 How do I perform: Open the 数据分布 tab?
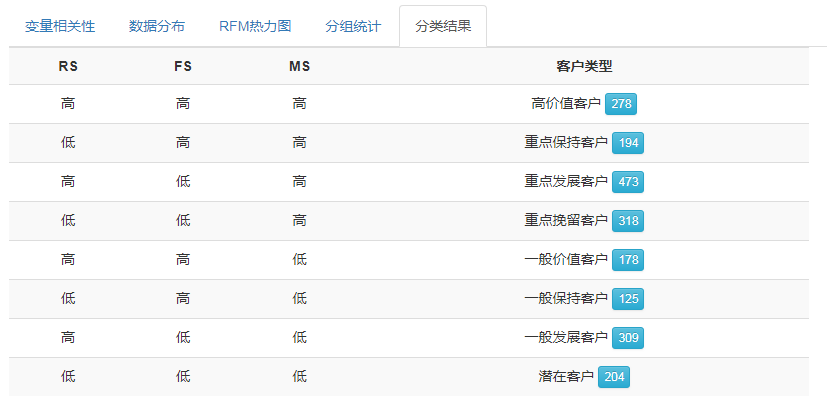pos(157,27)
